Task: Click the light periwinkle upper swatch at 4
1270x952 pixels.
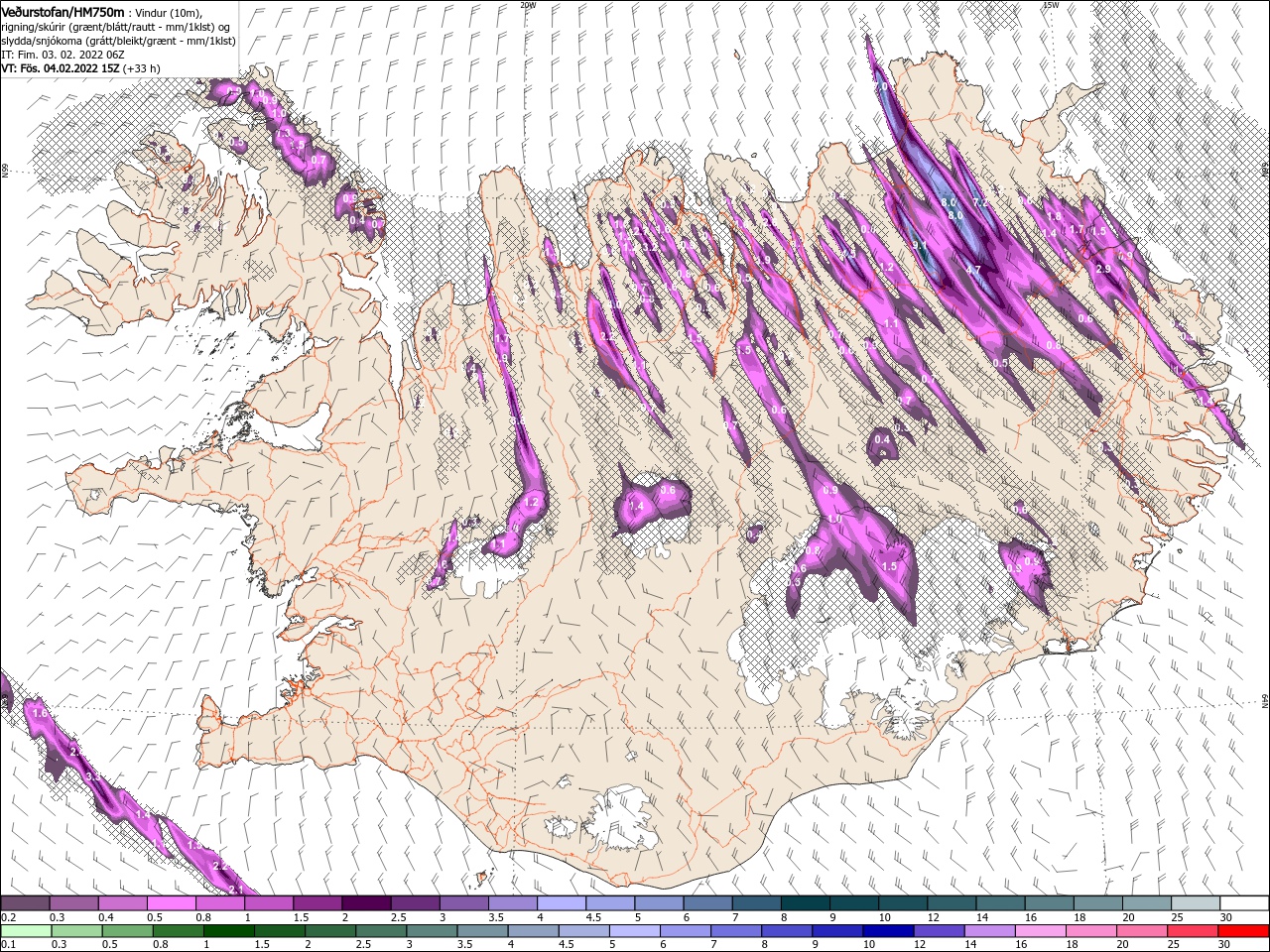Action: click(561, 903)
